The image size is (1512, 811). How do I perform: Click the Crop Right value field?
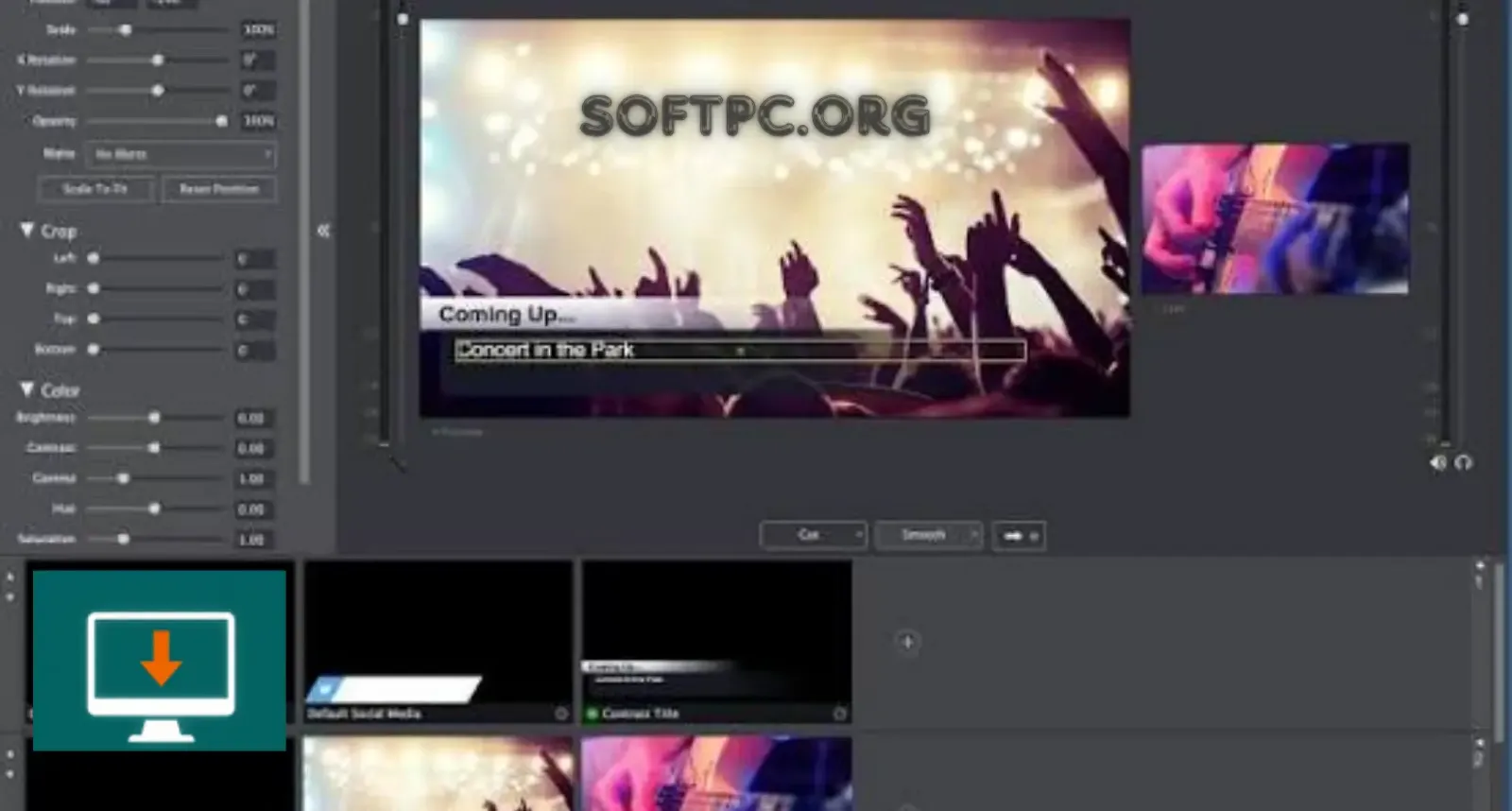pyautogui.click(x=255, y=289)
